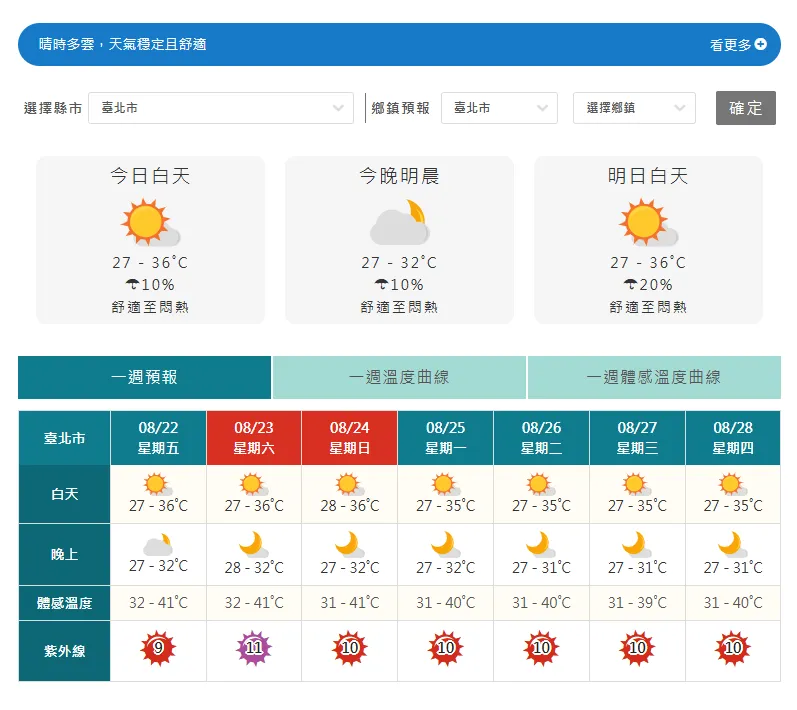Click 31 - 39°C apparent temperature for 08/27
The height and width of the screenshot is (710, 797).
(637, 603)
